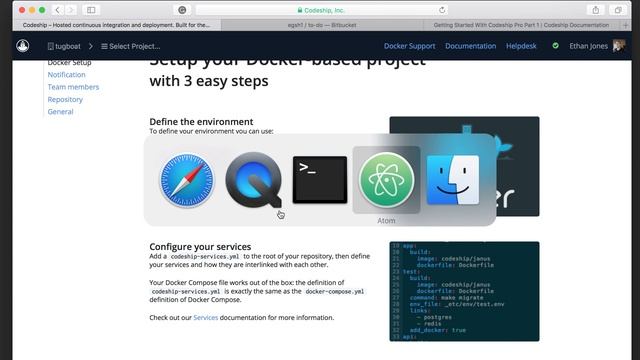Go back with Safari back arrow
This screenshot has width=640, height=360.
58,10
